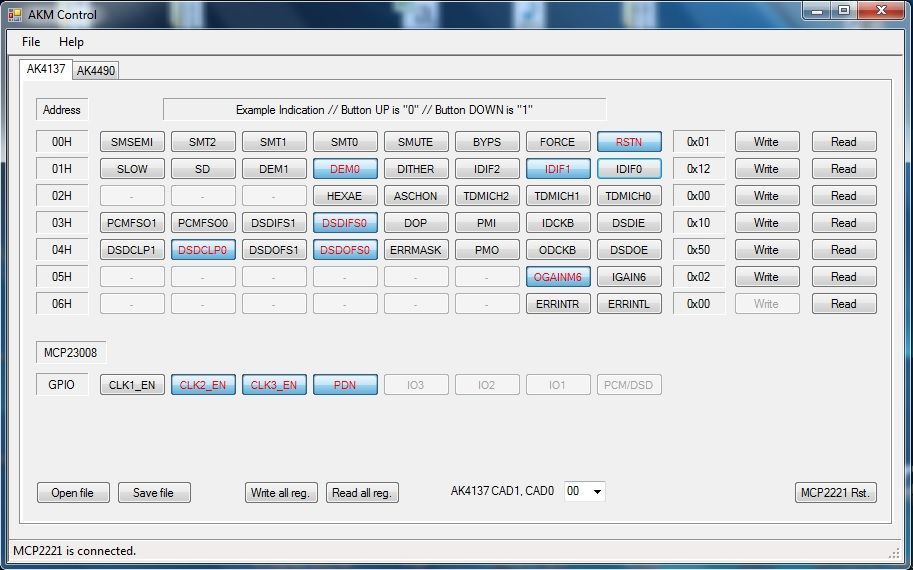Click Read for register 02H

tap(844, 196)
